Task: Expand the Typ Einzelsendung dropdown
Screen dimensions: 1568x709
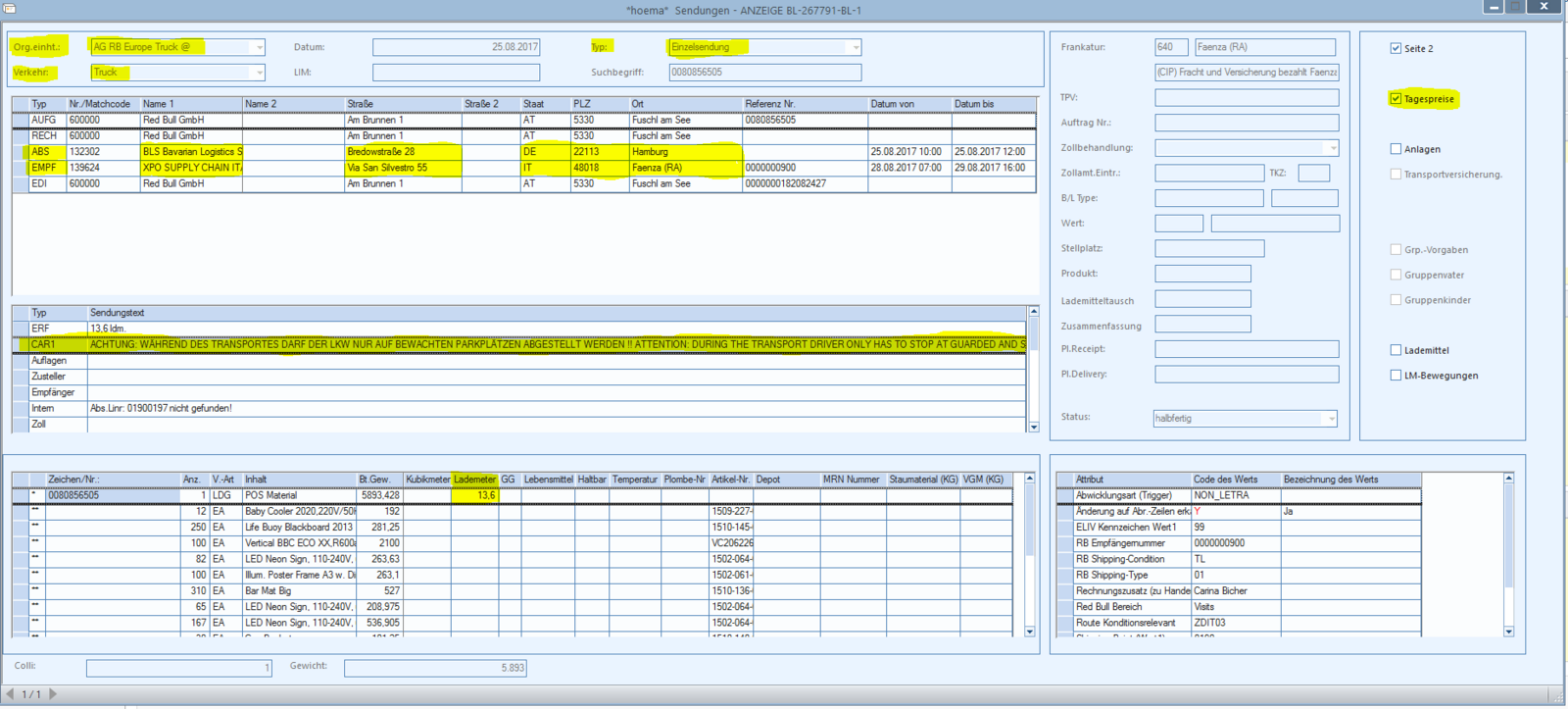Action: (856, 47)
